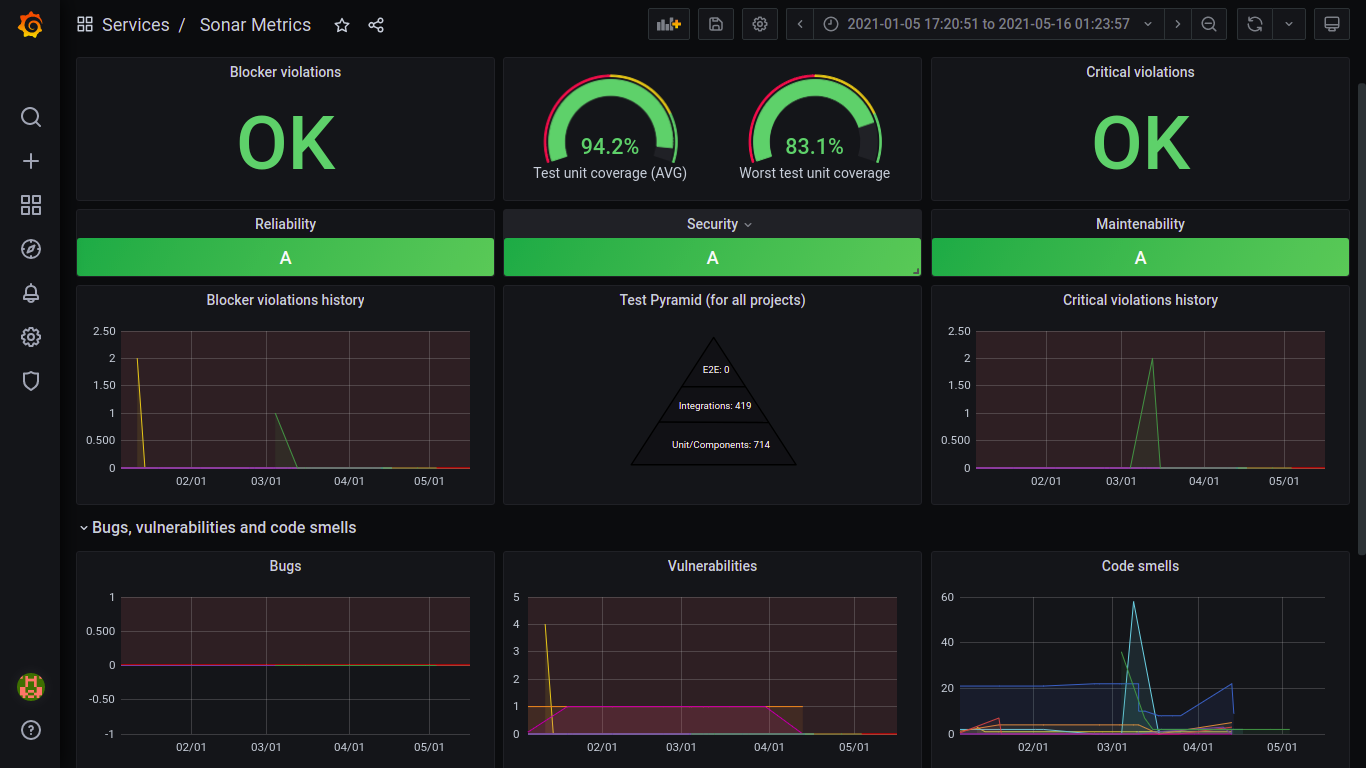
Task: Click the 94.2% coverage value
Action: [610, 147]
